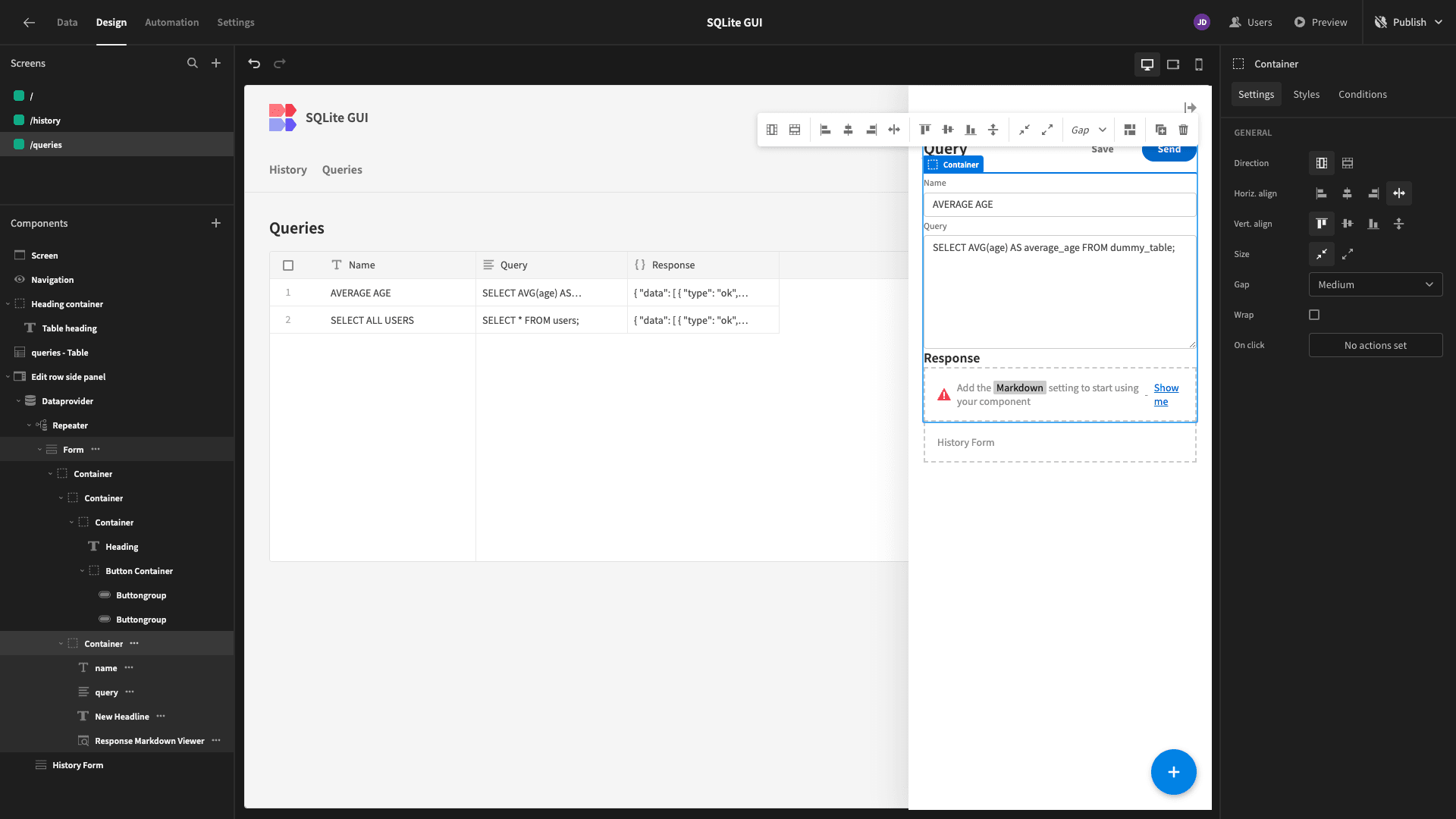Open the Gap dropdown in floating toolbar
1456x819 pixels.
point(1089,130)
